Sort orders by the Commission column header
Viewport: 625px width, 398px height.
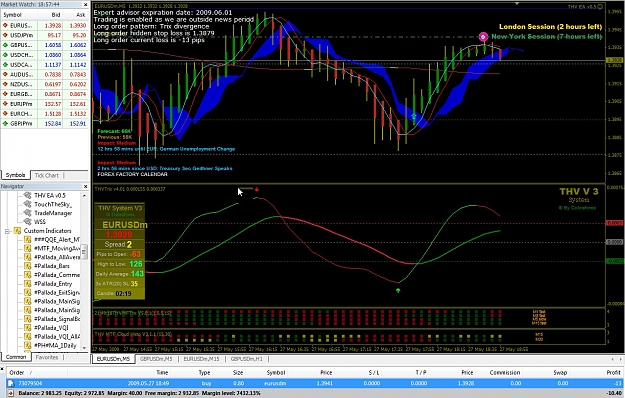pyautogui.click(x=505, y=373)
